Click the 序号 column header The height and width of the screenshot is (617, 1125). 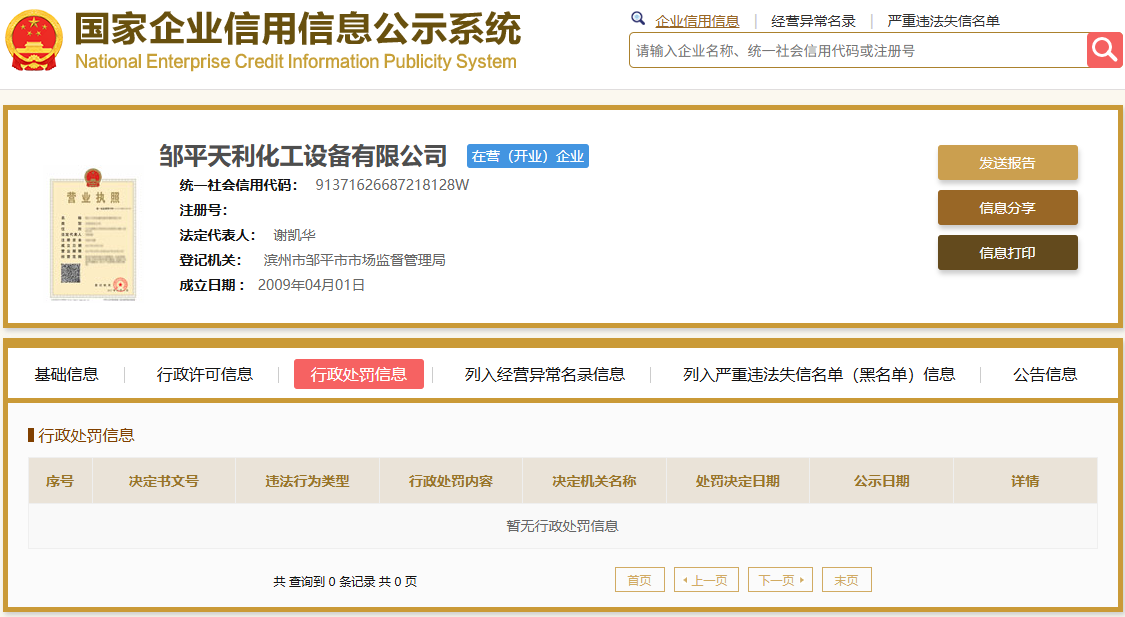60,481
